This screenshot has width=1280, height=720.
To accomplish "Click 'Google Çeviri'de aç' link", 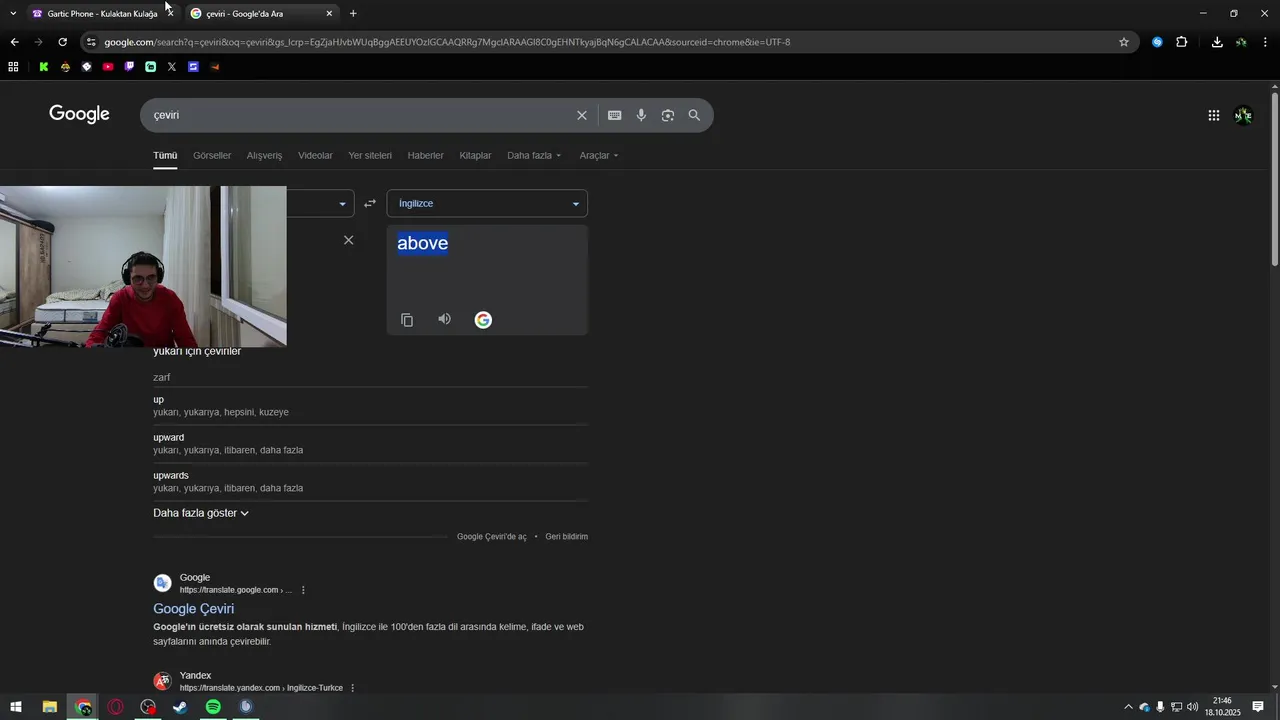I will point(491,537).
